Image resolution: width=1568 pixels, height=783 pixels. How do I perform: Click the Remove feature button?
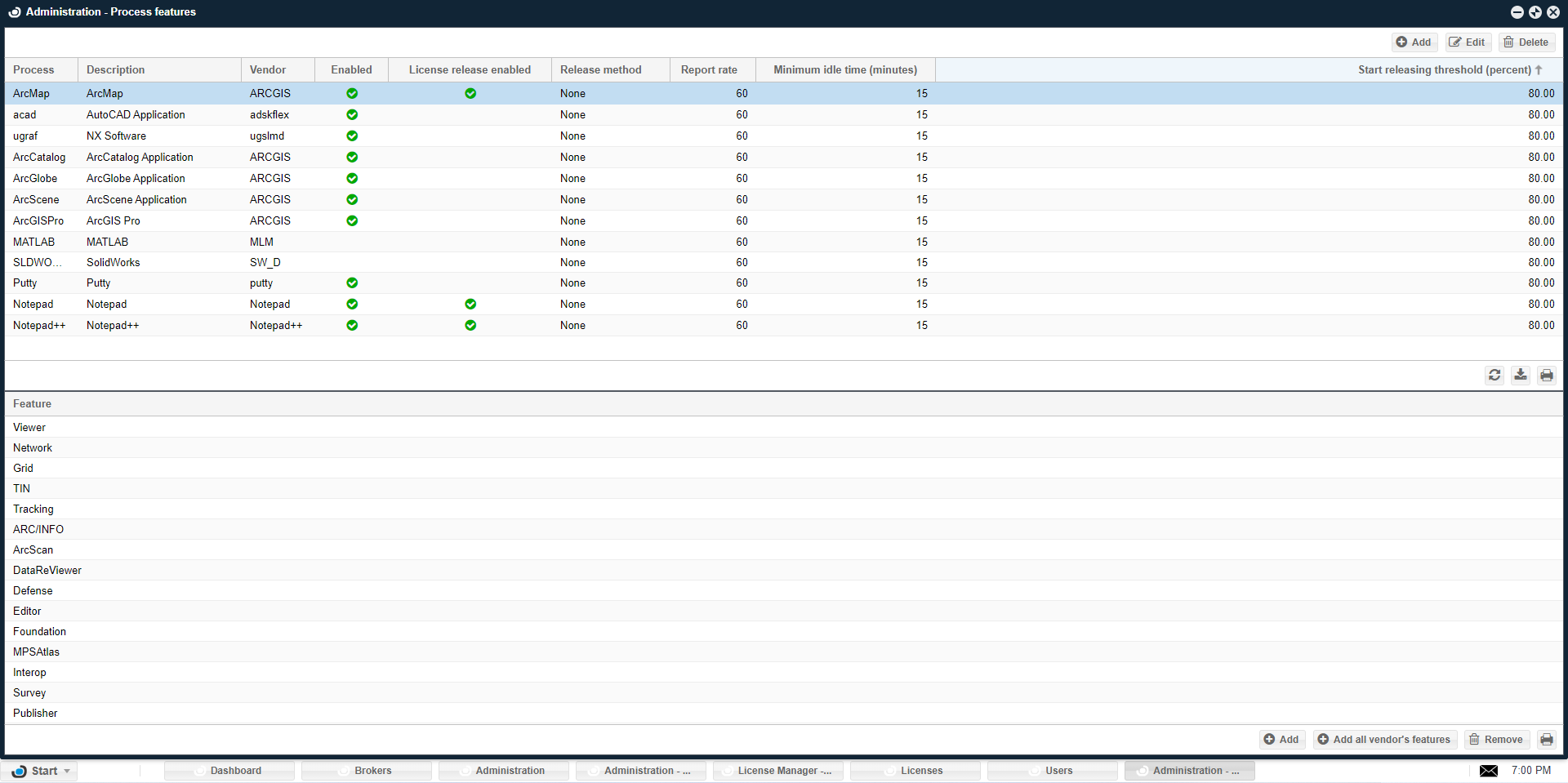tap(1496, 740)
